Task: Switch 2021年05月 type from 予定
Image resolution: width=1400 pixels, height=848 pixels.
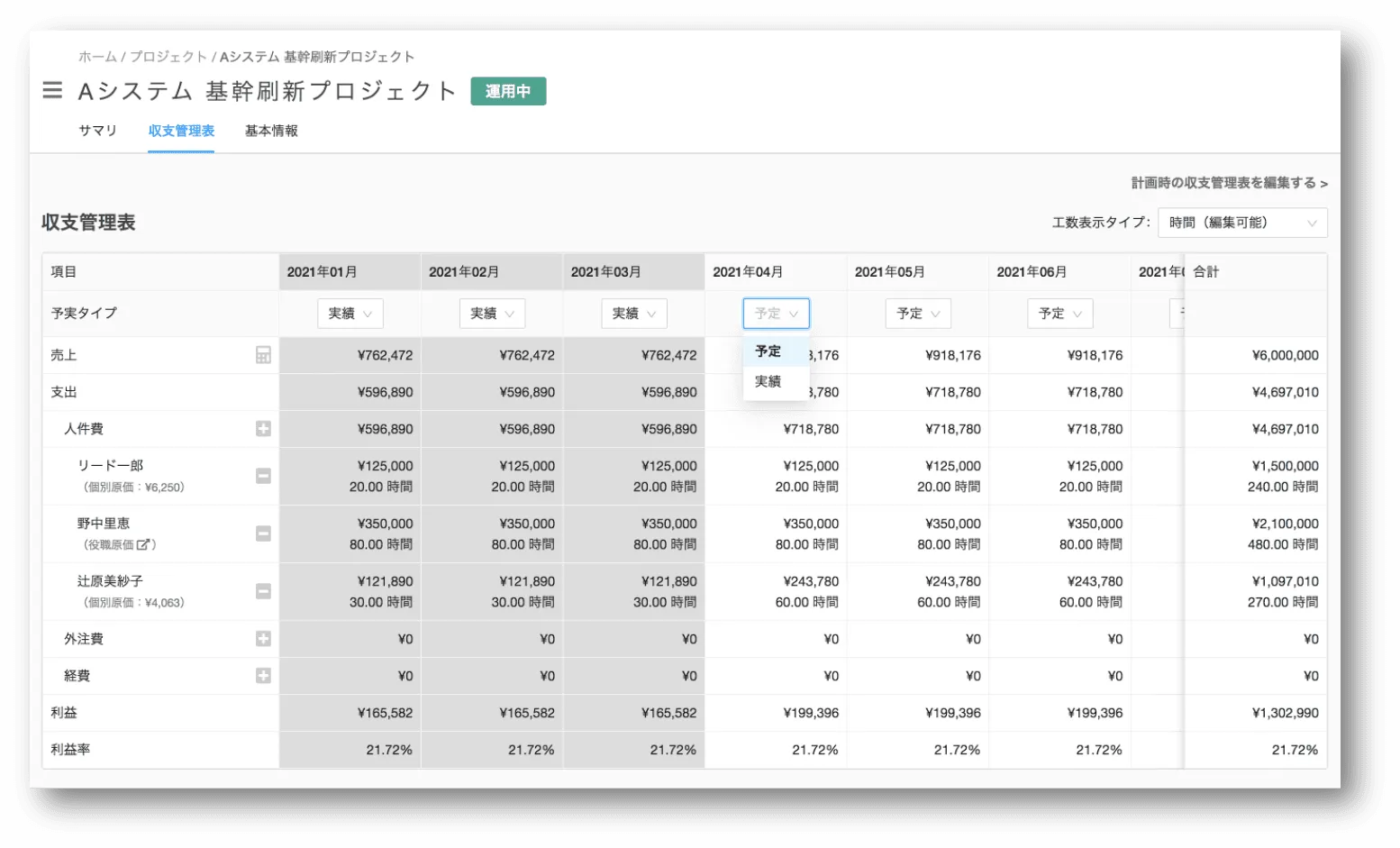Action: (x=917, y=314)
